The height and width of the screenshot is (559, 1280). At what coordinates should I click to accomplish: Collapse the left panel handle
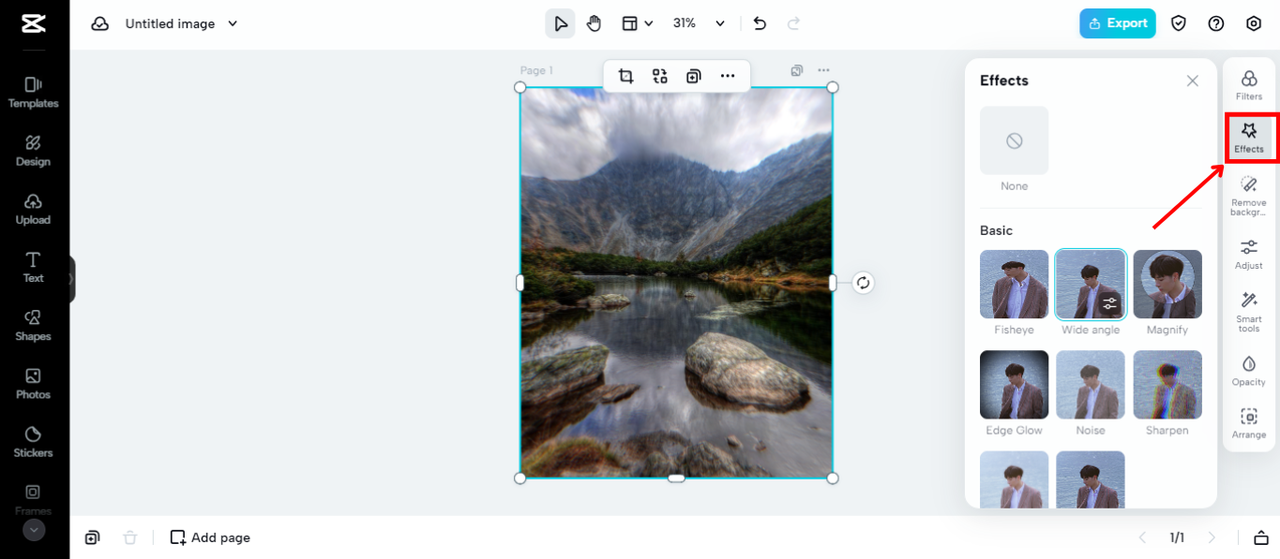click(x=71, y=280)
